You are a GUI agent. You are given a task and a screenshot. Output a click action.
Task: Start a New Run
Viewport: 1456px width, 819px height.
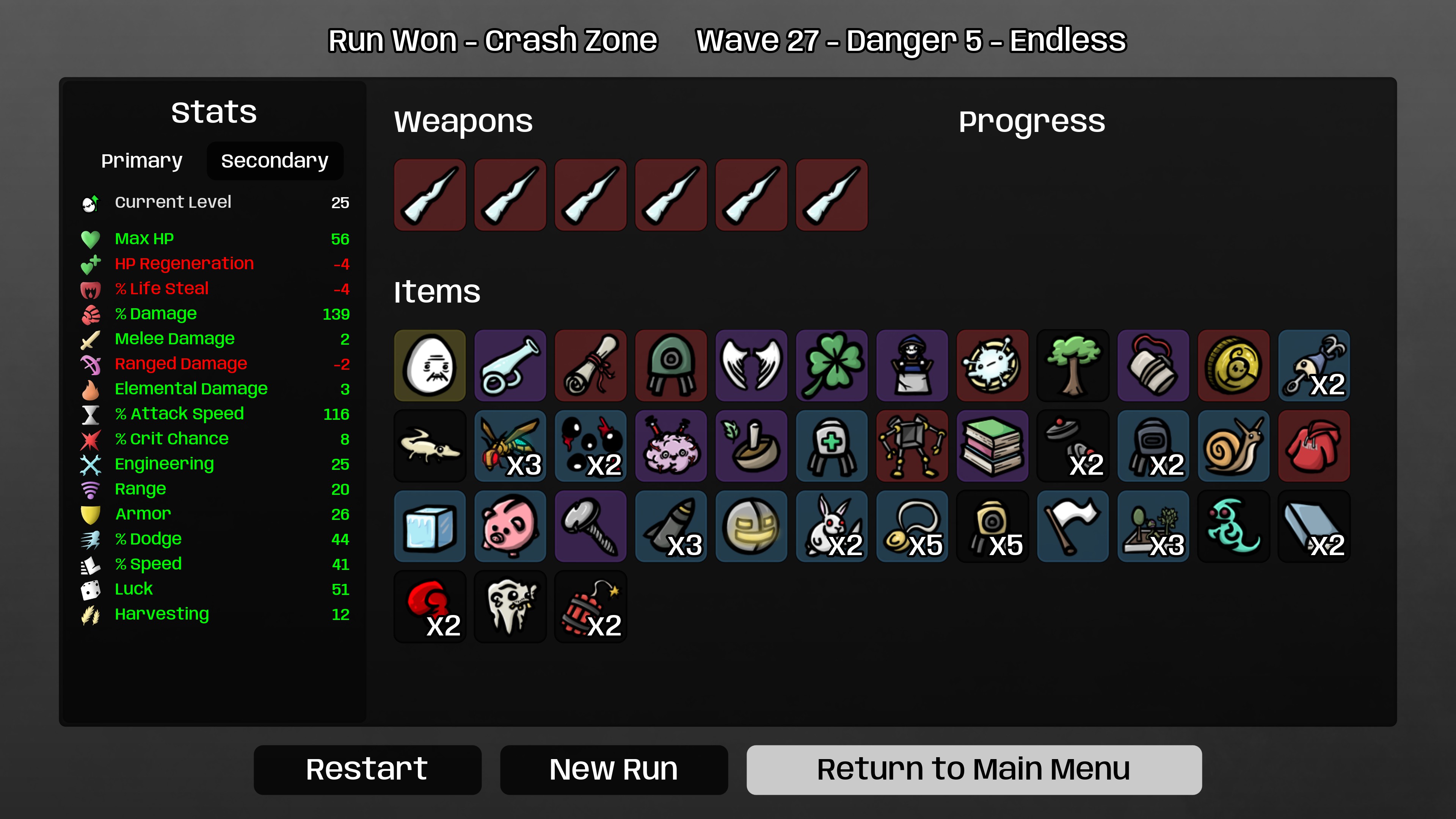[x=614, y=769]
